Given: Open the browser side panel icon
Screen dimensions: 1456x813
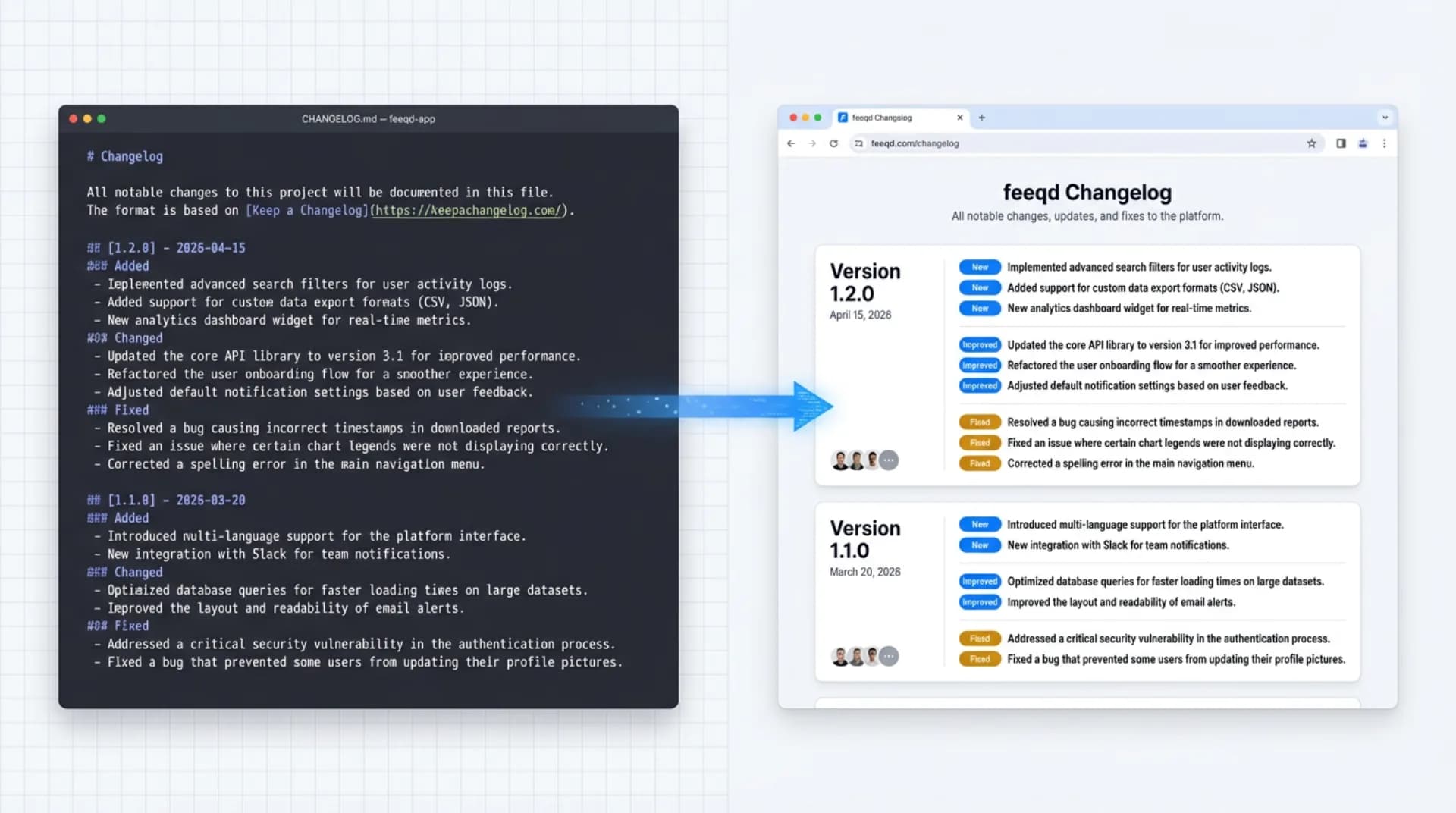Looking at the screenshot, I should click(1340, 143).
